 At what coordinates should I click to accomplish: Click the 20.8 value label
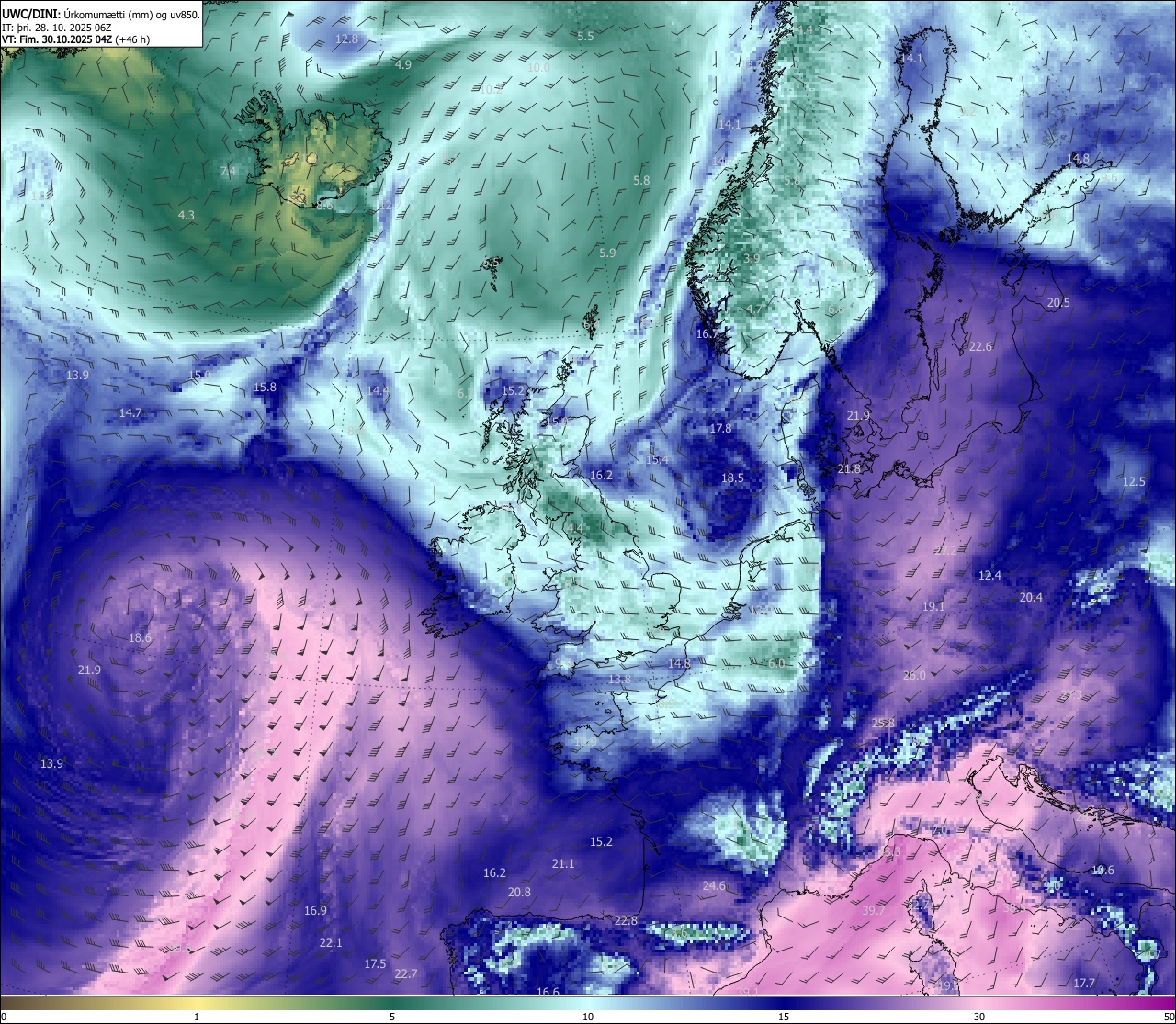point(519,893)
